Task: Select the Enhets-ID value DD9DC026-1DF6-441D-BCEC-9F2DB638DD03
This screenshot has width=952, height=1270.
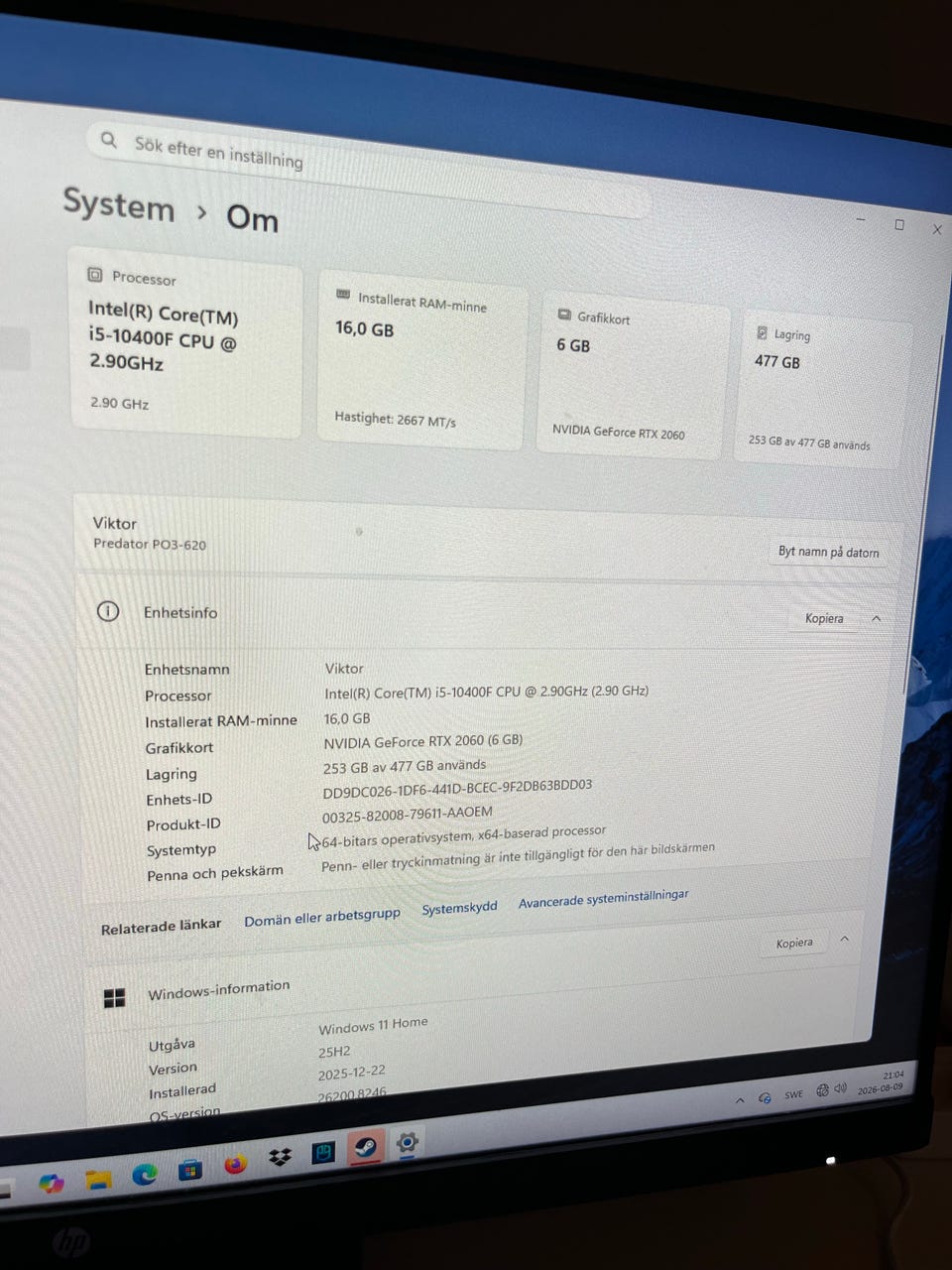Action: tap(457, 788)
